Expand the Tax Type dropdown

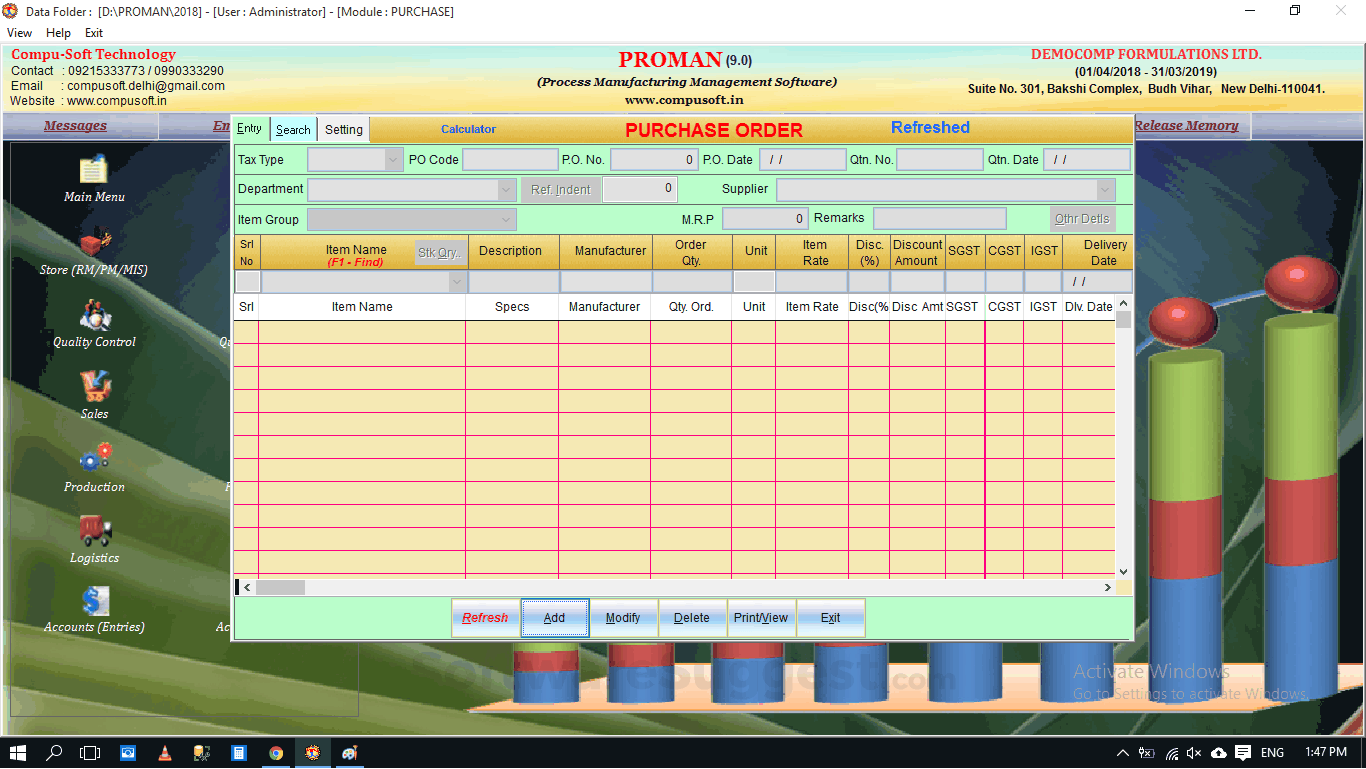coord(391,159)
